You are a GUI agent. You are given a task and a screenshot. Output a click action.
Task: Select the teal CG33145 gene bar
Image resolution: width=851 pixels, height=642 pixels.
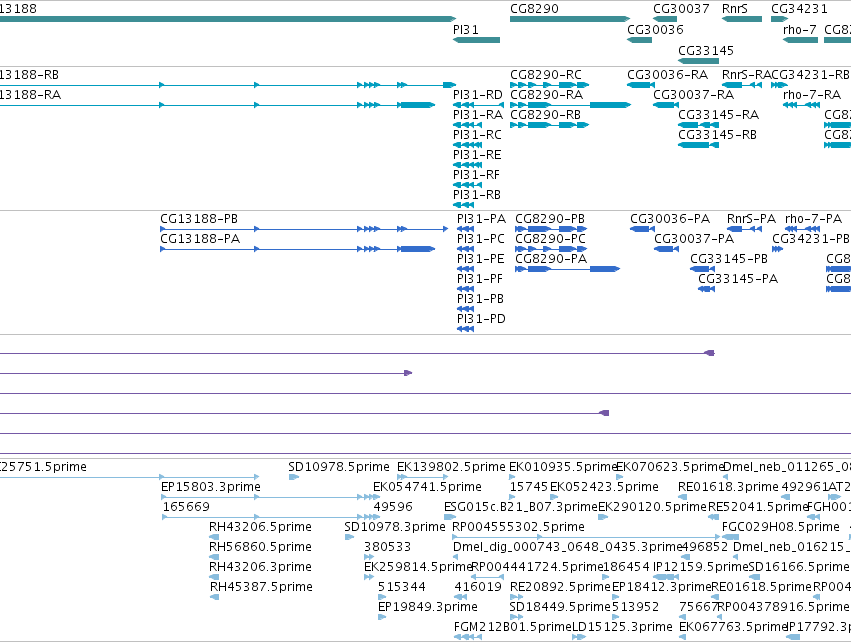pos(698,61)
